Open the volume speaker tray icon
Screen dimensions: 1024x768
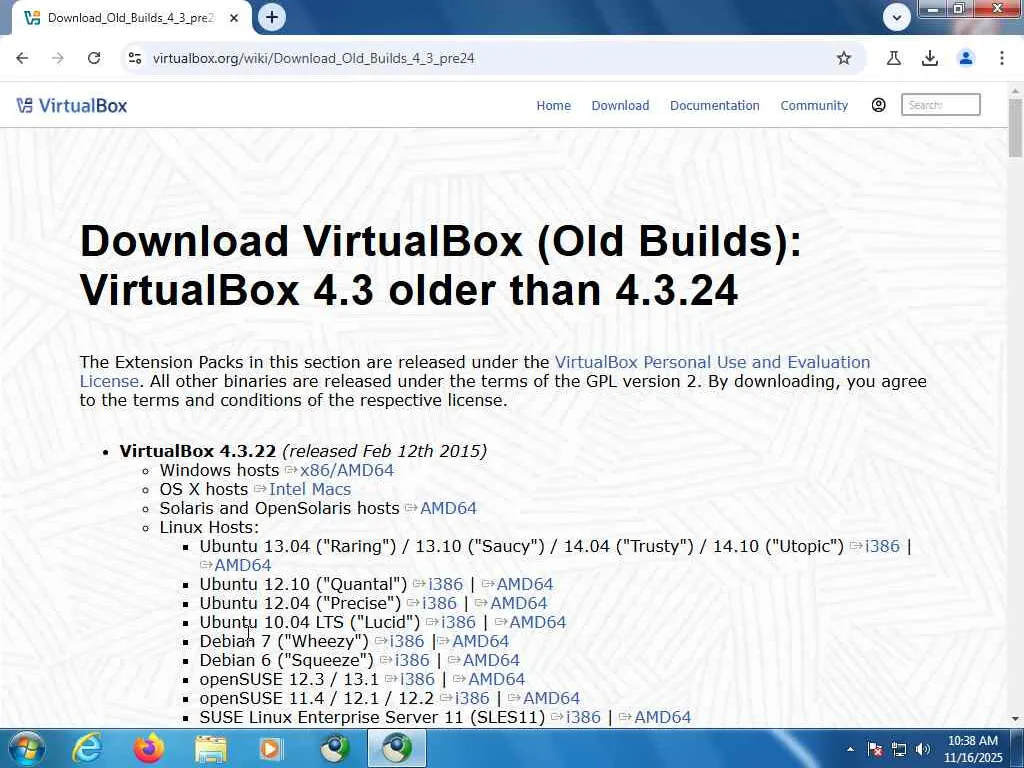pos(923,749)
